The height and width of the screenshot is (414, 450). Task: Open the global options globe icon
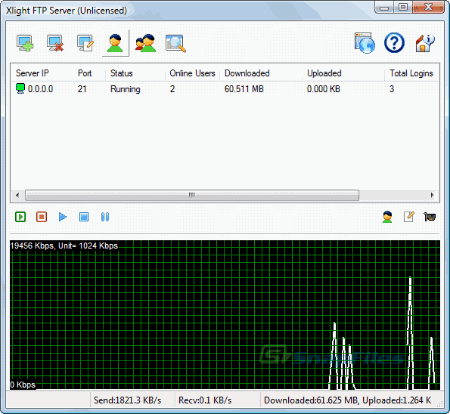pos(365,43)
